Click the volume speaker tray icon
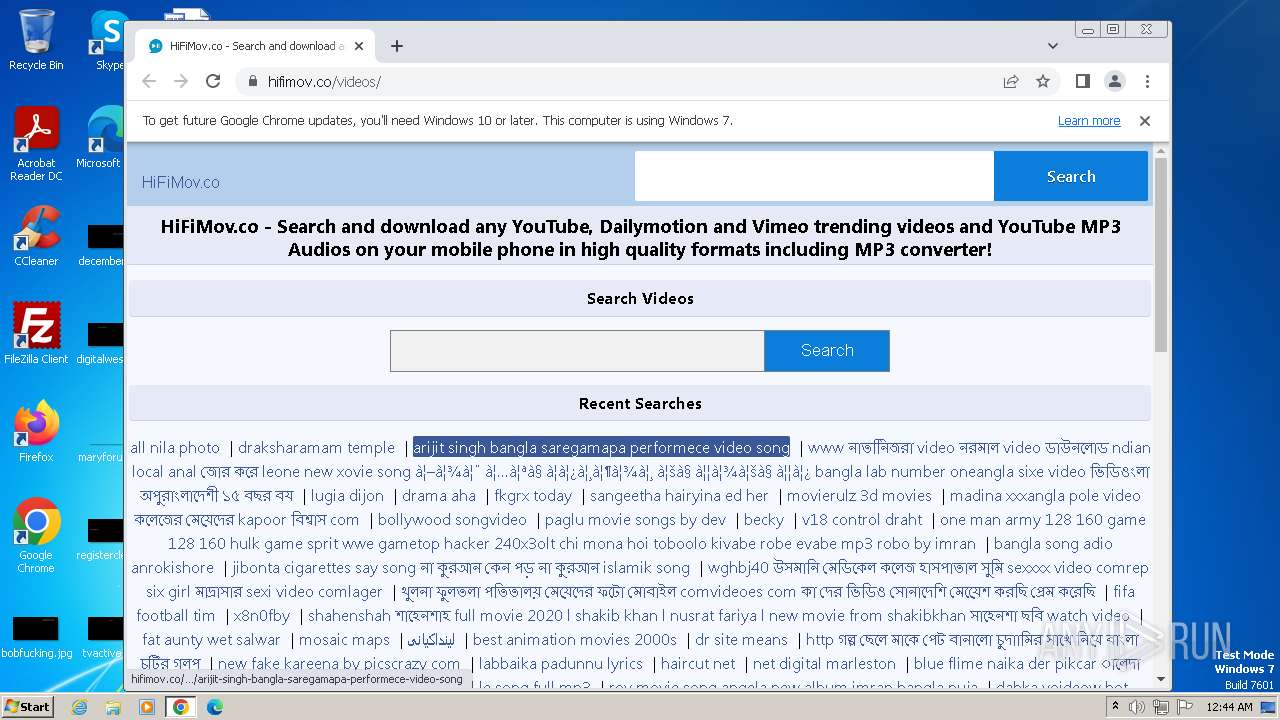Image resolution: width=1280 pixels, height=720 pixels. (x=1137, y=707)
